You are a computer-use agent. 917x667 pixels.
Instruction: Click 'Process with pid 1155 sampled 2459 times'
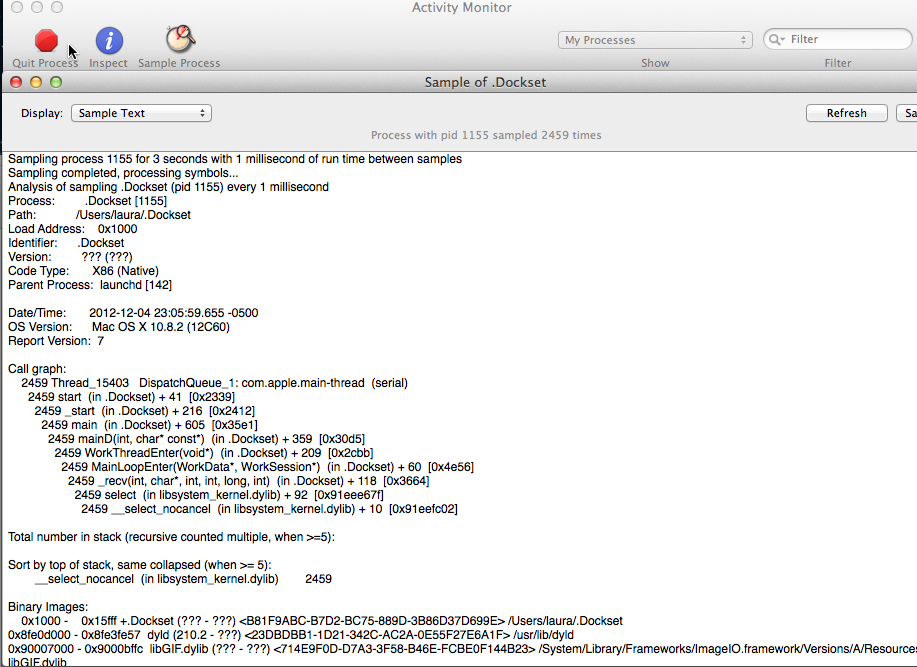[486, 136]
